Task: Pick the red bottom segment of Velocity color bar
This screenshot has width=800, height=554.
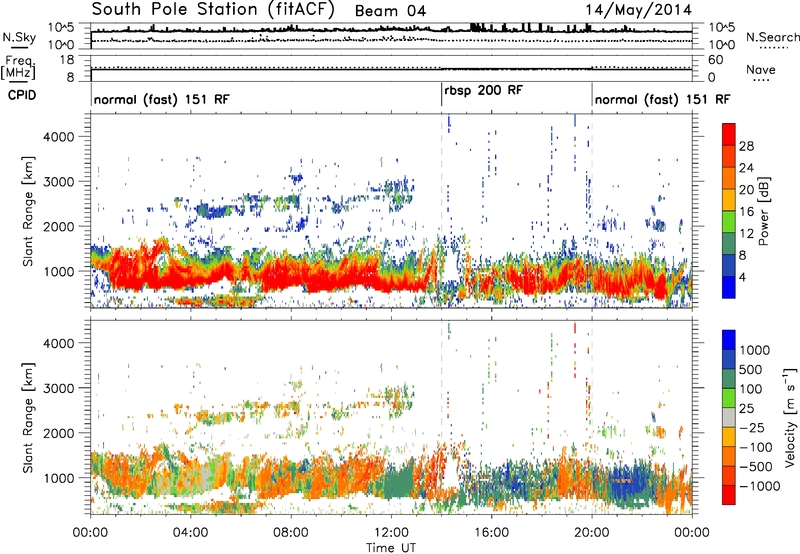Action: pos(729,495)
